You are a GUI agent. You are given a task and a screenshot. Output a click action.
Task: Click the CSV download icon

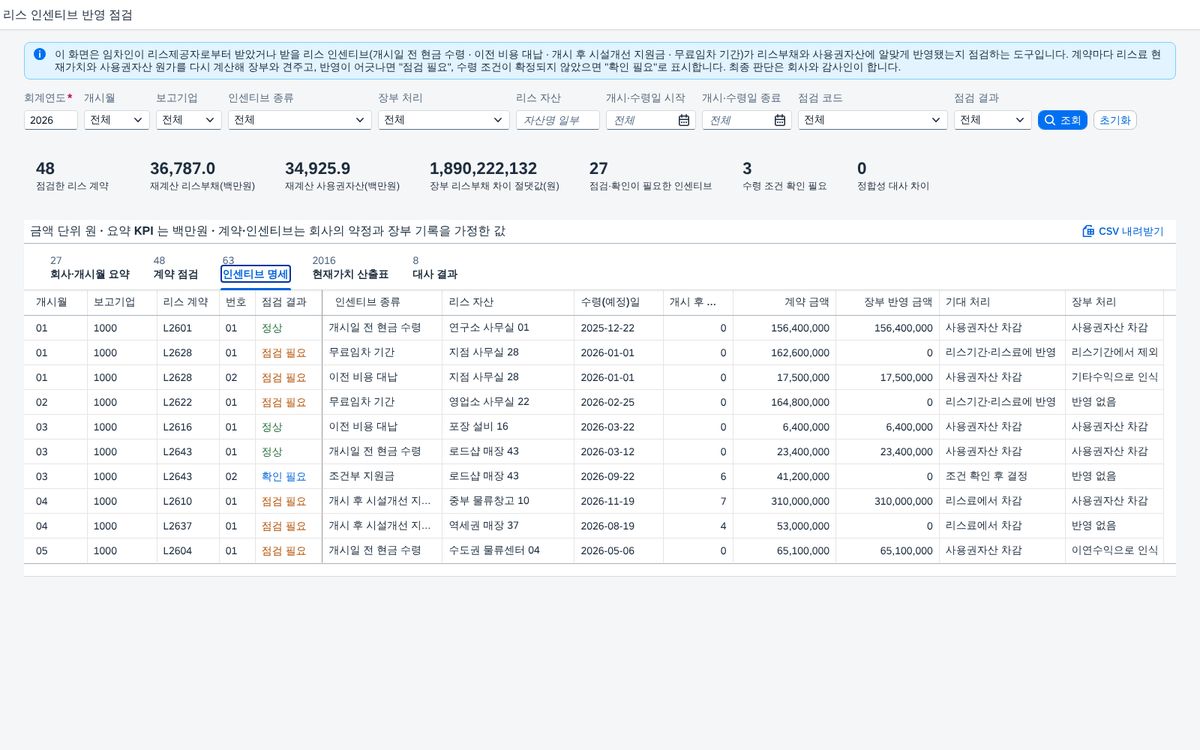click(x=1088, y=231)
